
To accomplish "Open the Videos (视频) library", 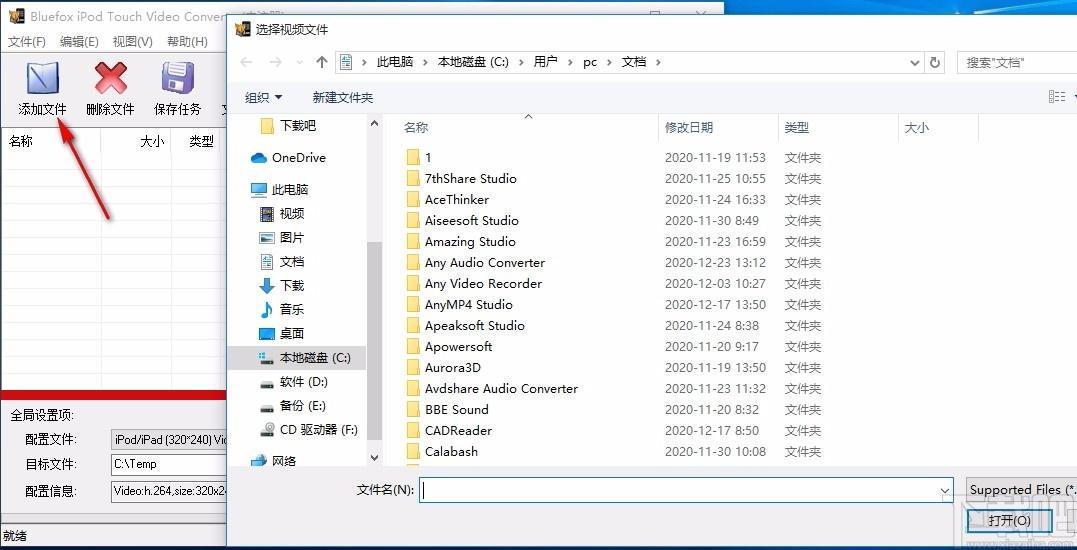I will coord(282,214).
